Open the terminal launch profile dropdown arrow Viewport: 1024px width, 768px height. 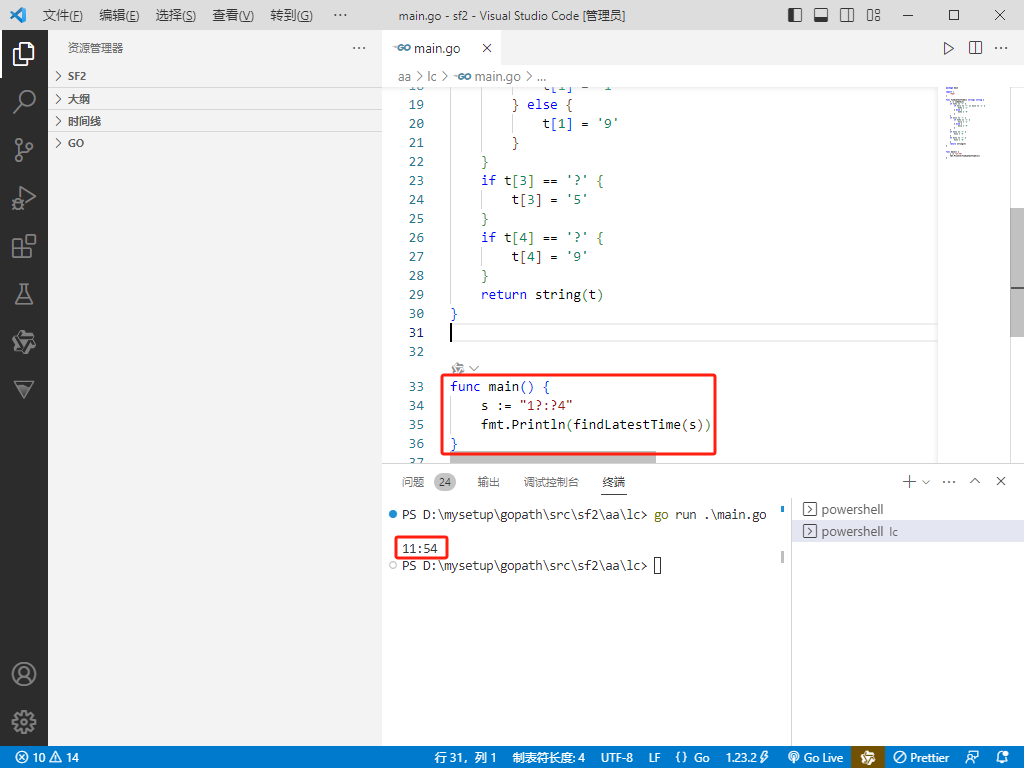point(925,482)
